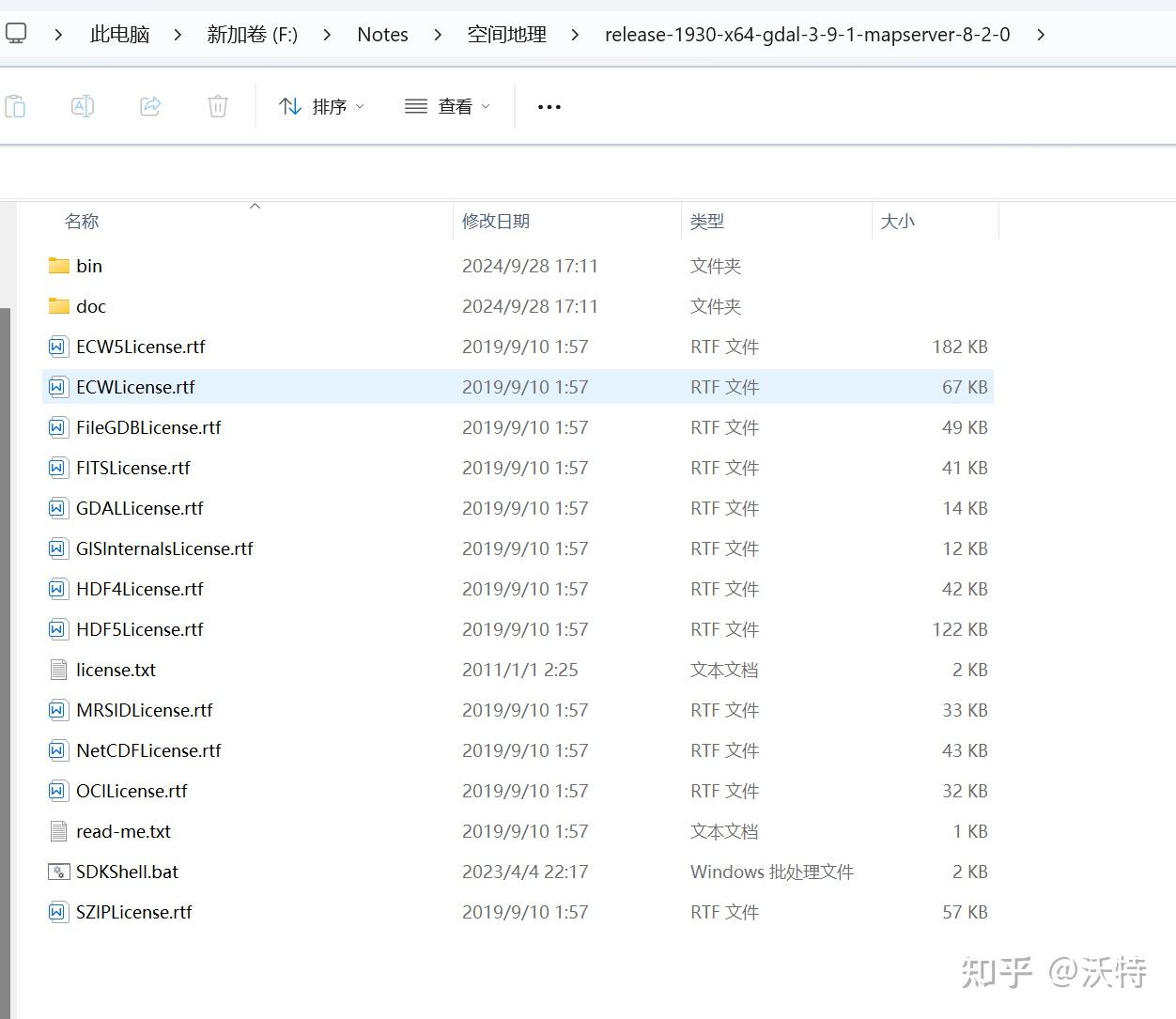Select the Rename icon
Screen dimensions: 1176x1019
tap(82, 106)
